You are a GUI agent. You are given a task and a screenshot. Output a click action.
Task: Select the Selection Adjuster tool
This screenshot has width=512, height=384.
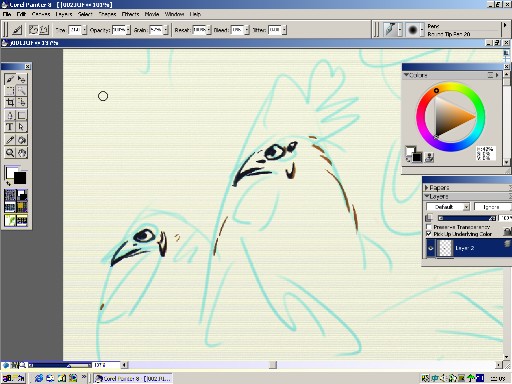point(22,102)
